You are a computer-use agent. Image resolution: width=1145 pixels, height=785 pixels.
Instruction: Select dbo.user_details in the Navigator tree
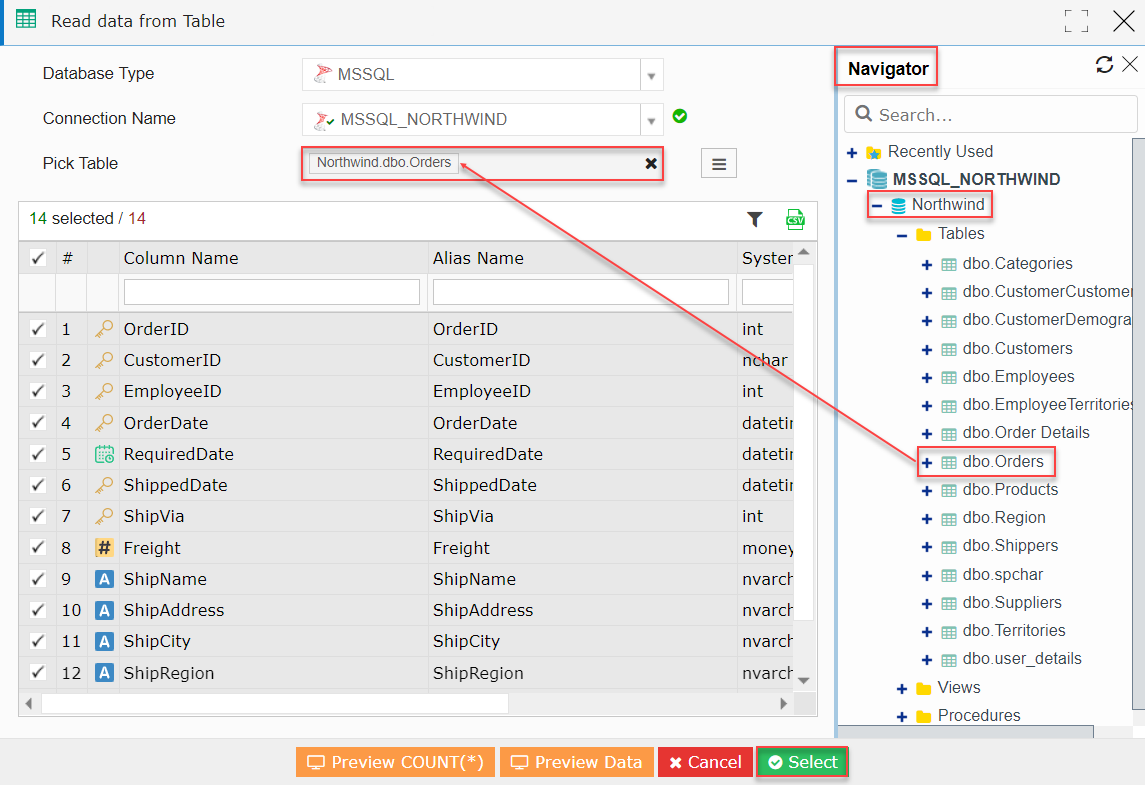(x=1022, y=659)
